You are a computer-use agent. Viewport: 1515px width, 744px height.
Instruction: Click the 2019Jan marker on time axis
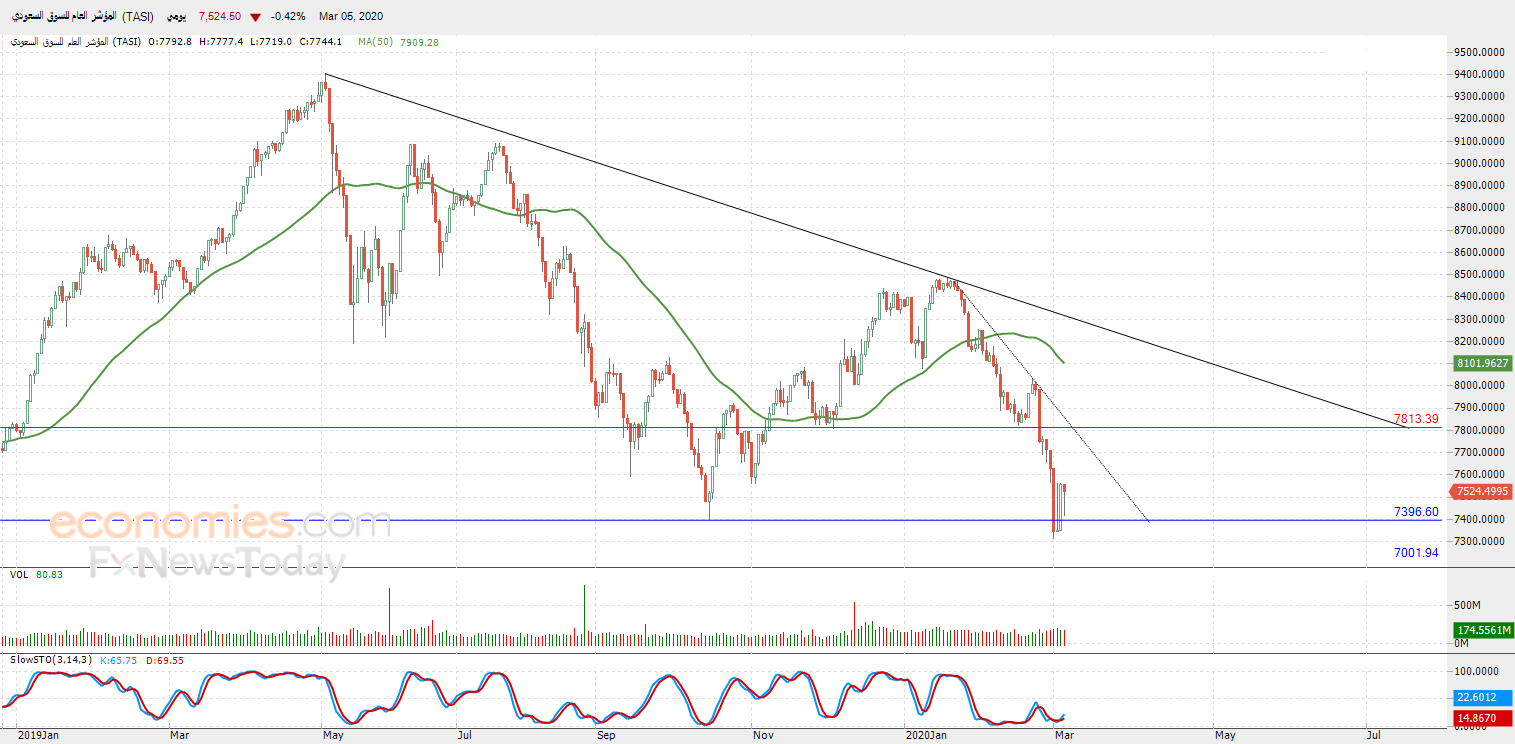37,736
